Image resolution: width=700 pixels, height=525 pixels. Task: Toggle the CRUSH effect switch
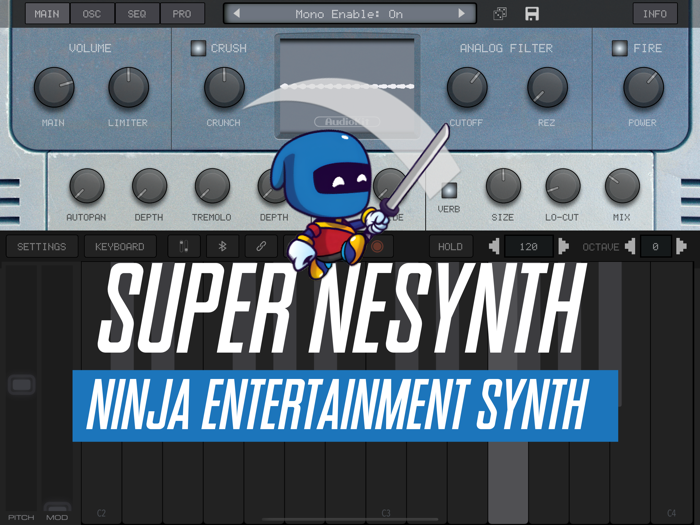pos(198,48)
